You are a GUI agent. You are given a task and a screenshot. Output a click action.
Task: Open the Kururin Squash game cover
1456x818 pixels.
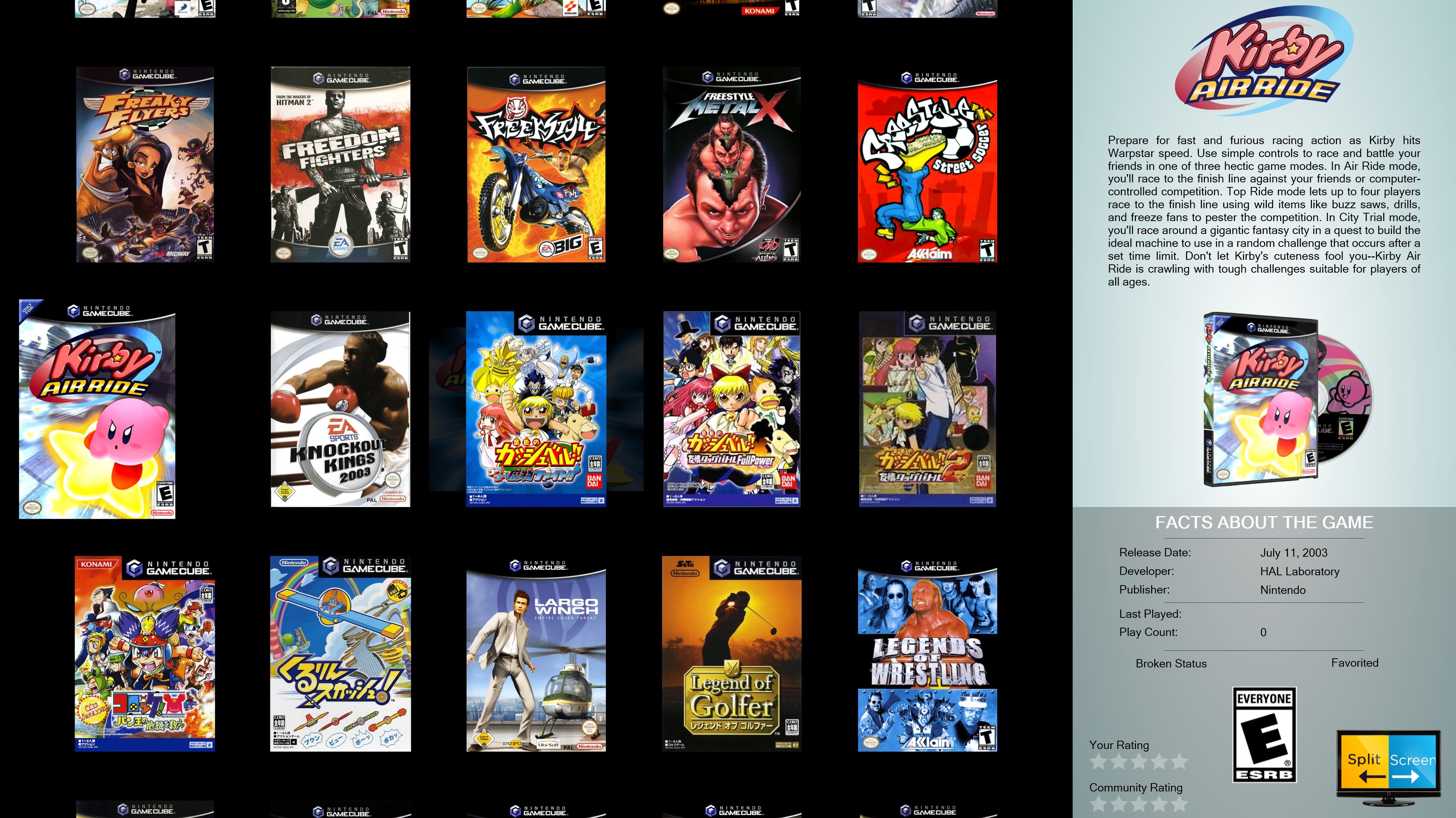340,653
